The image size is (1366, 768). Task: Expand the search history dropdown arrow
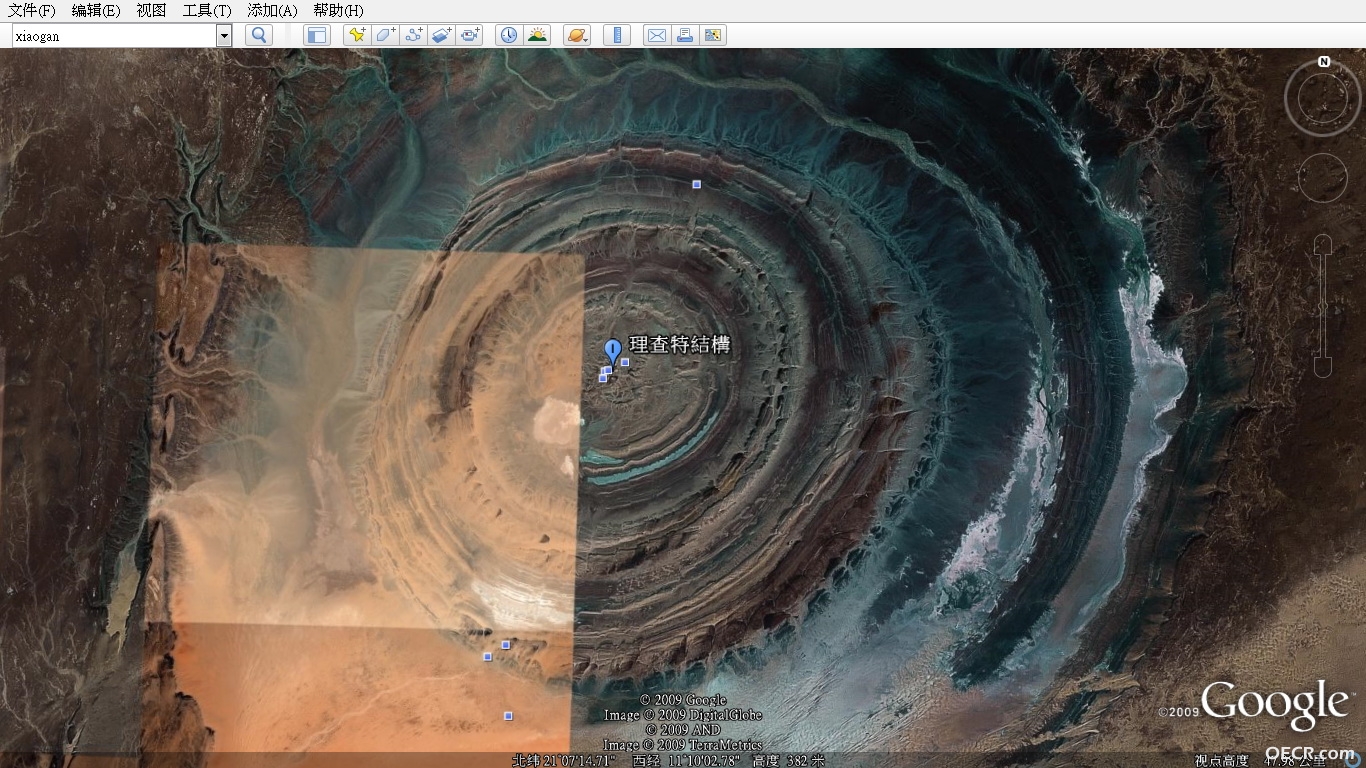click(224, 36)
